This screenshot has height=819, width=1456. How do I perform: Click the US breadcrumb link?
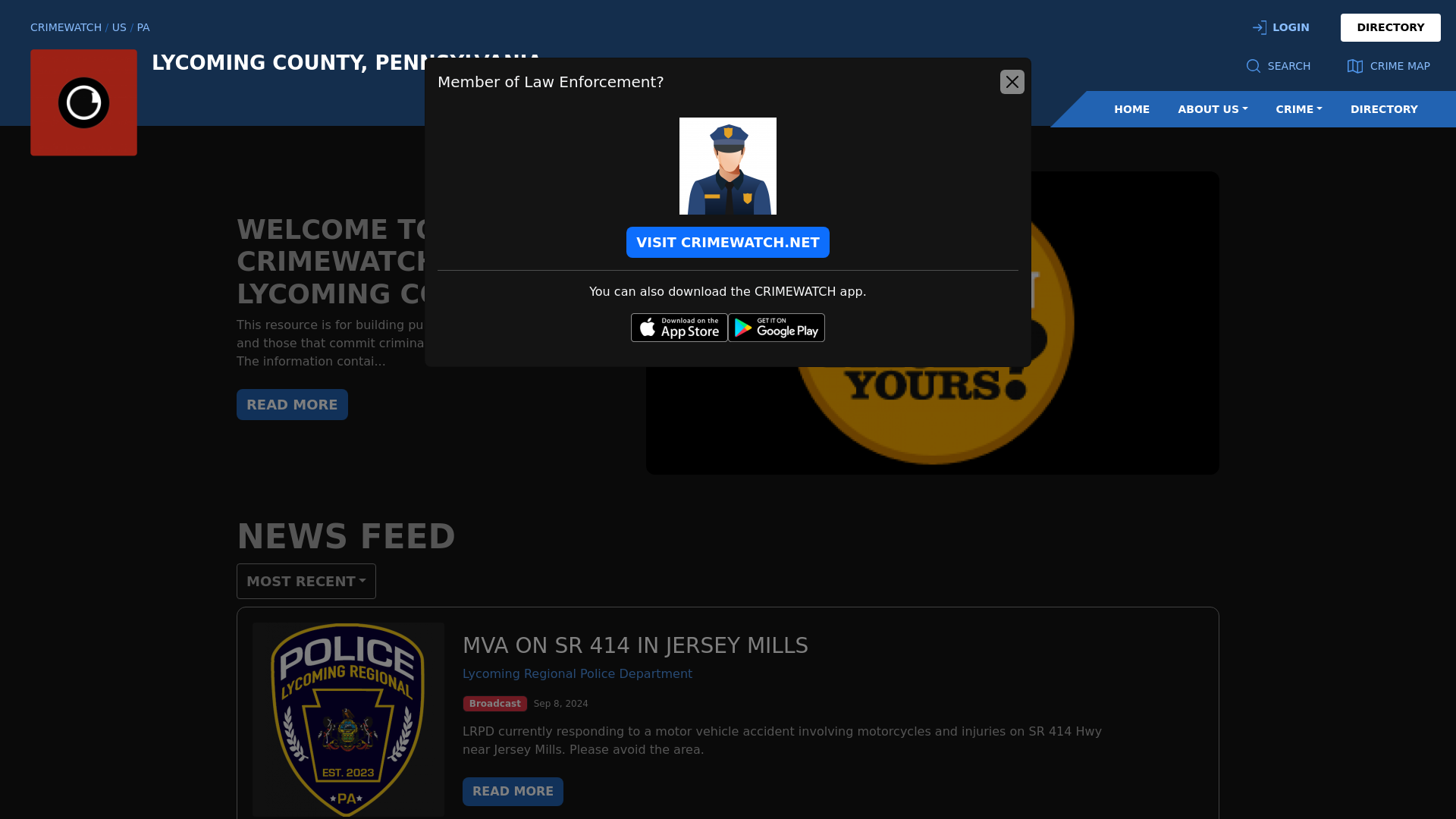119,27
